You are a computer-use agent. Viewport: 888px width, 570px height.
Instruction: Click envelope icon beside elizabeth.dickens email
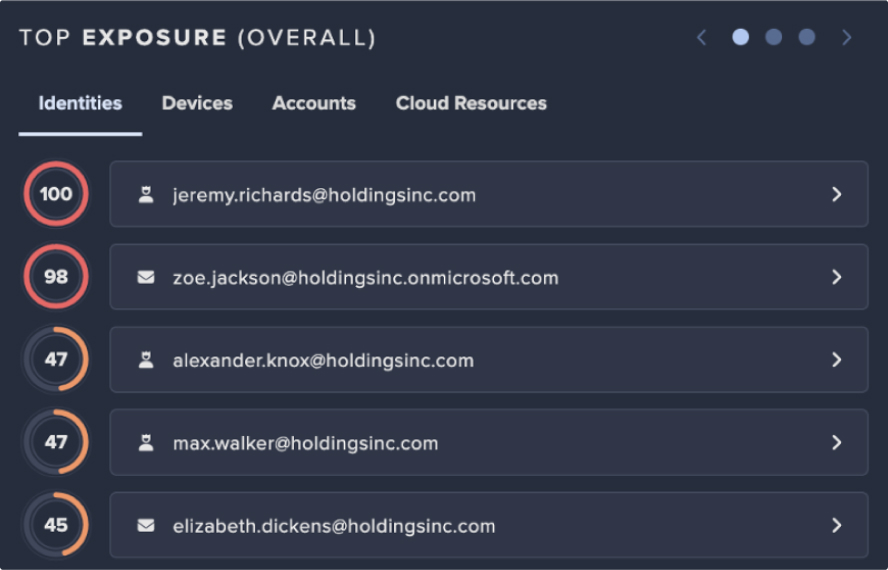pyautogui.click(x=146, y=526)
